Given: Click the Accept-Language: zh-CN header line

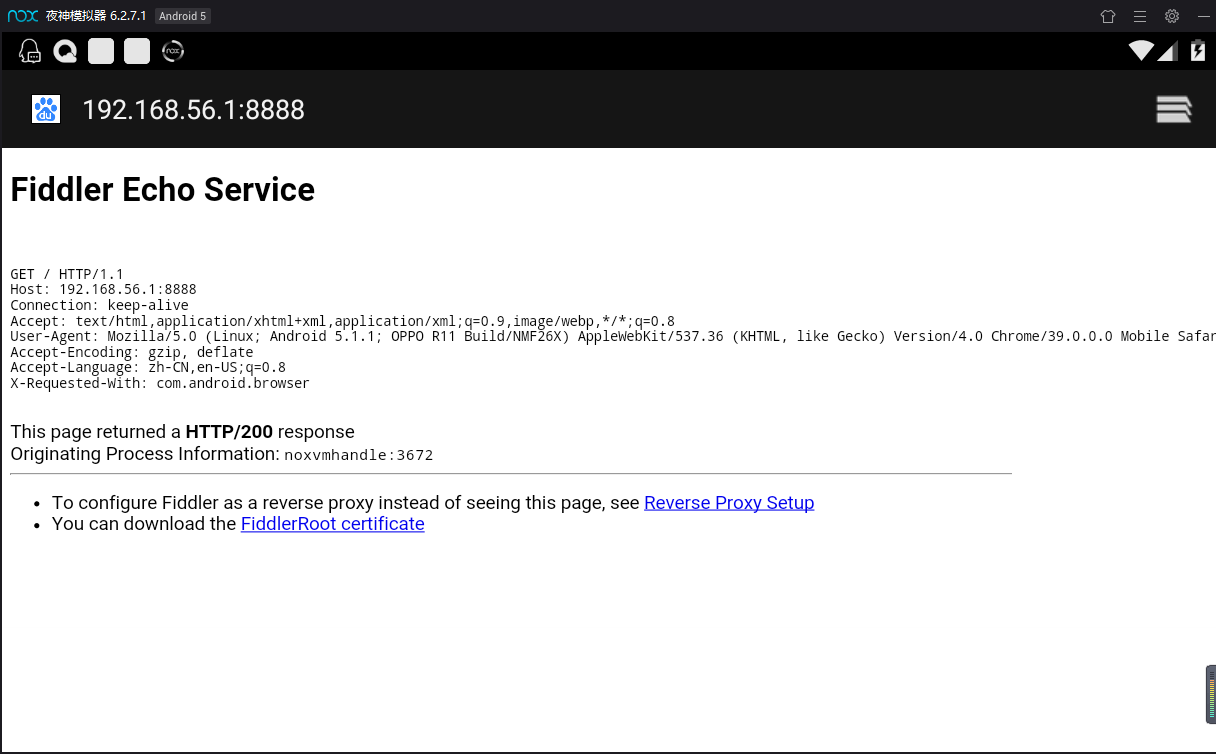Looking at the screenshot, I should click(x=148, y=367).
